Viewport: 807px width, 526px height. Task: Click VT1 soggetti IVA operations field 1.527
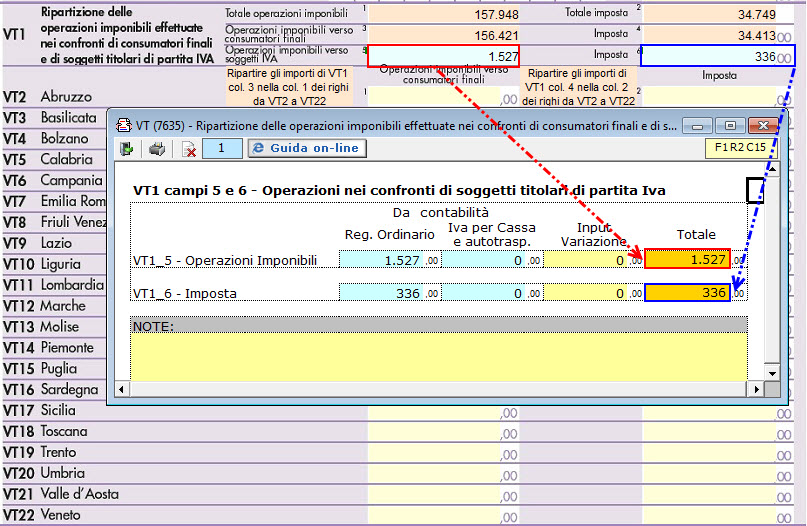[x=443, y=56]
